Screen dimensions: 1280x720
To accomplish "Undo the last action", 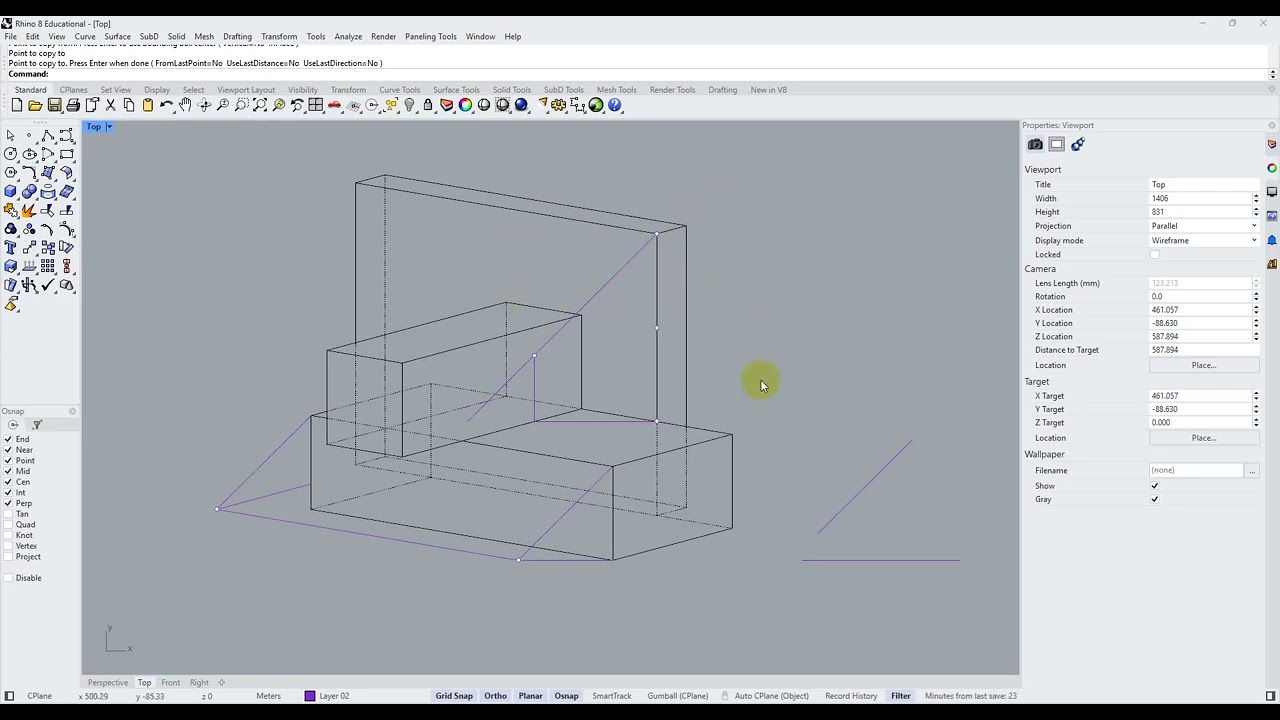I will coord(166,105).
